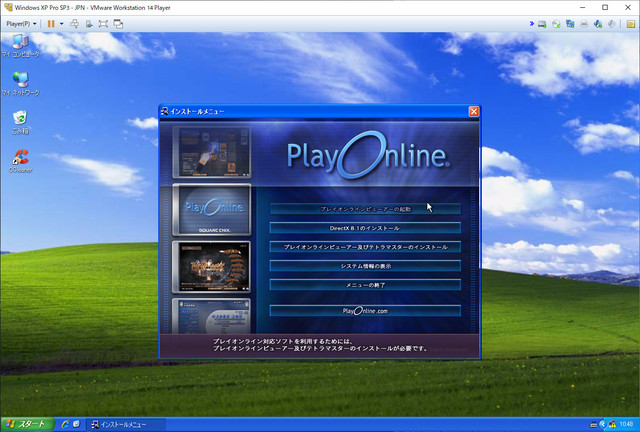Open the Player(P) menu dropdown
The height and width of the screenshot is (432, 640).
tap(21, 24)
